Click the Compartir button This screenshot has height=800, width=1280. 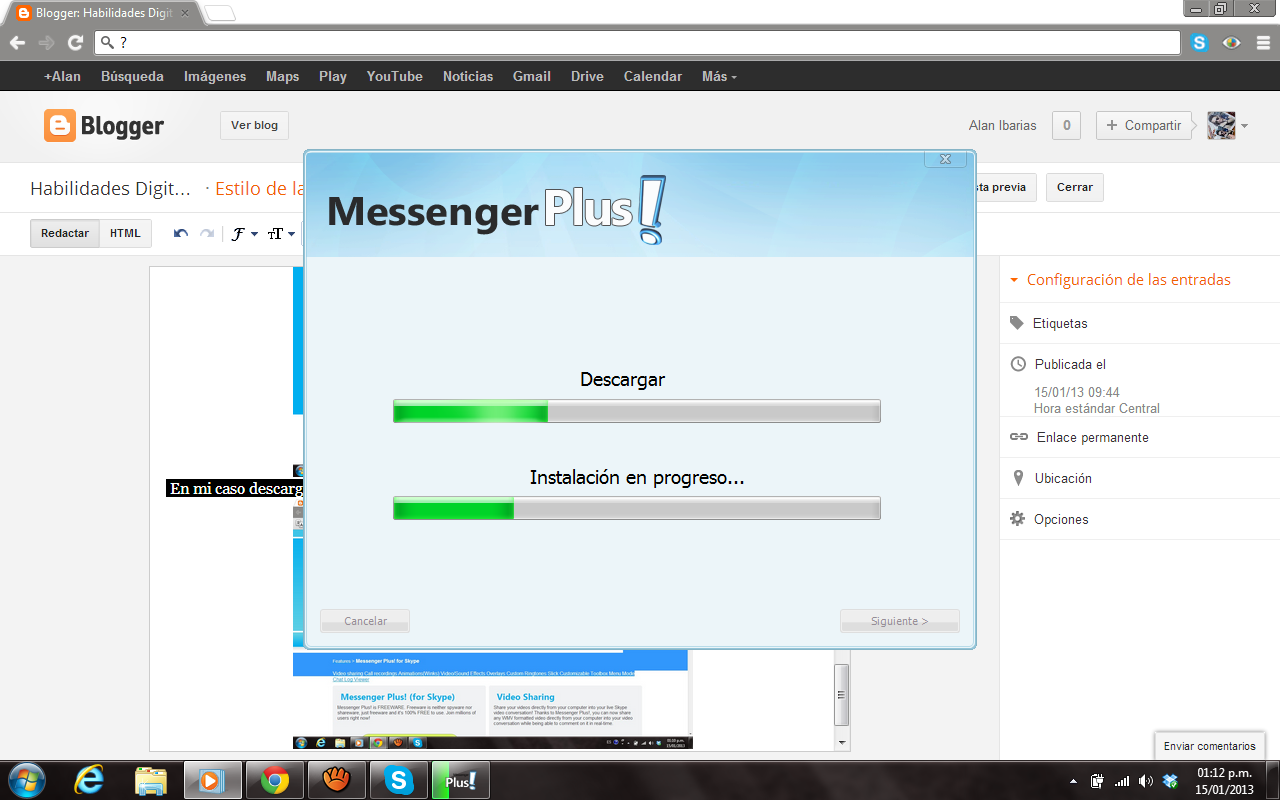coord(1144,125)
